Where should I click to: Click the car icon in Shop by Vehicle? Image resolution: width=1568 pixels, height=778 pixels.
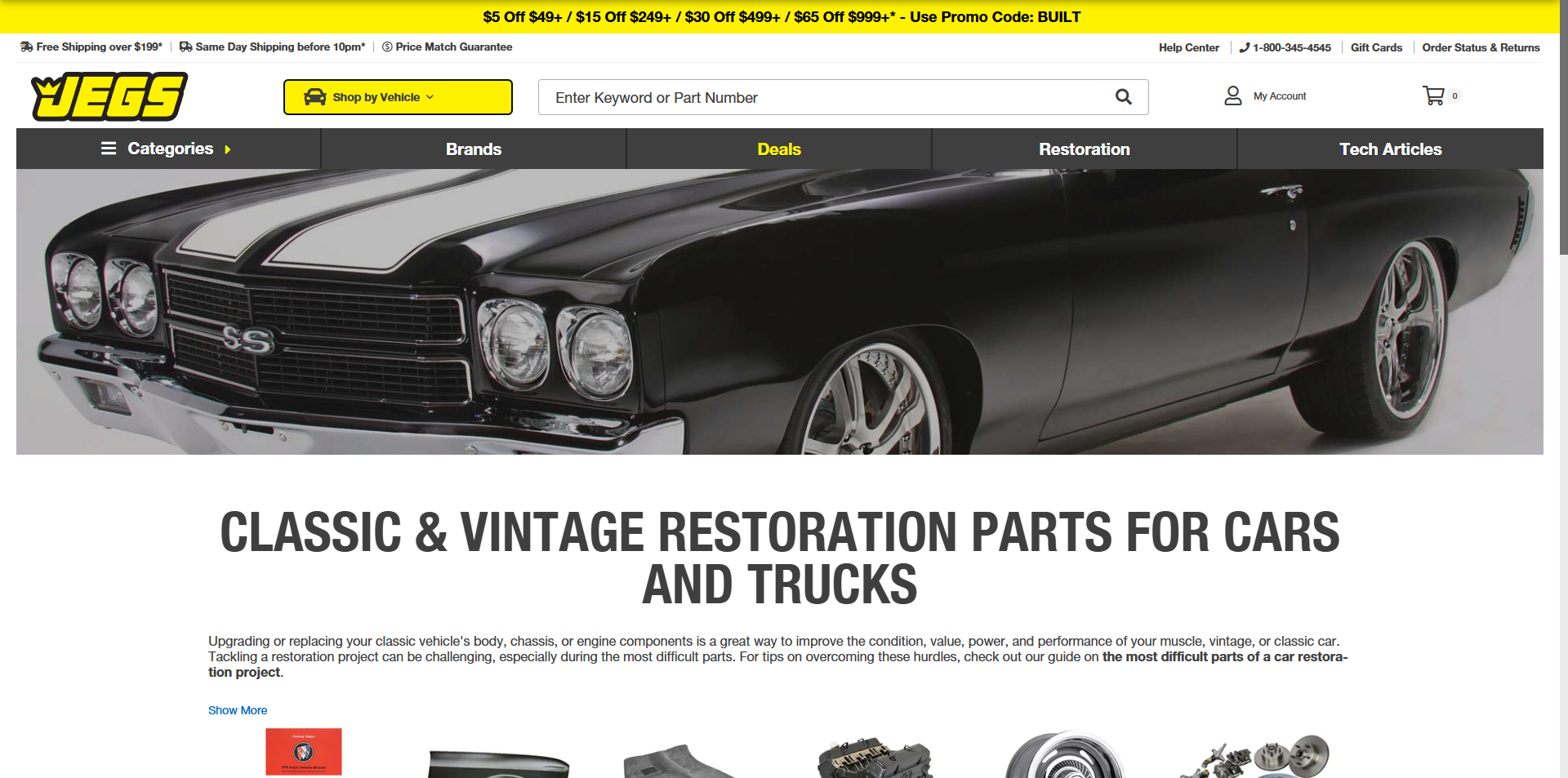tap(314, 97)
